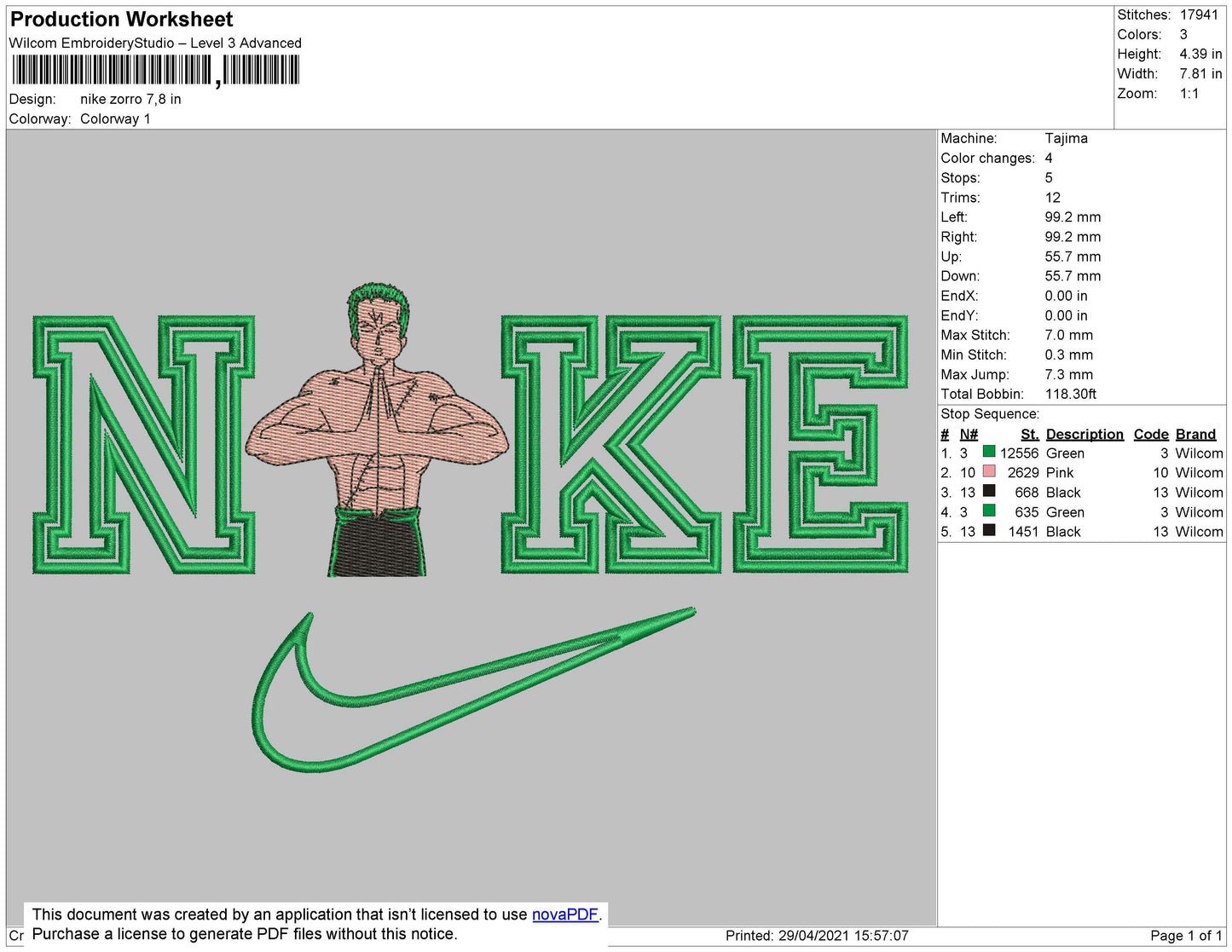Click the 'Brand' column header
Viewport: 1232px width, 952px height.
tap(1195, 434)
